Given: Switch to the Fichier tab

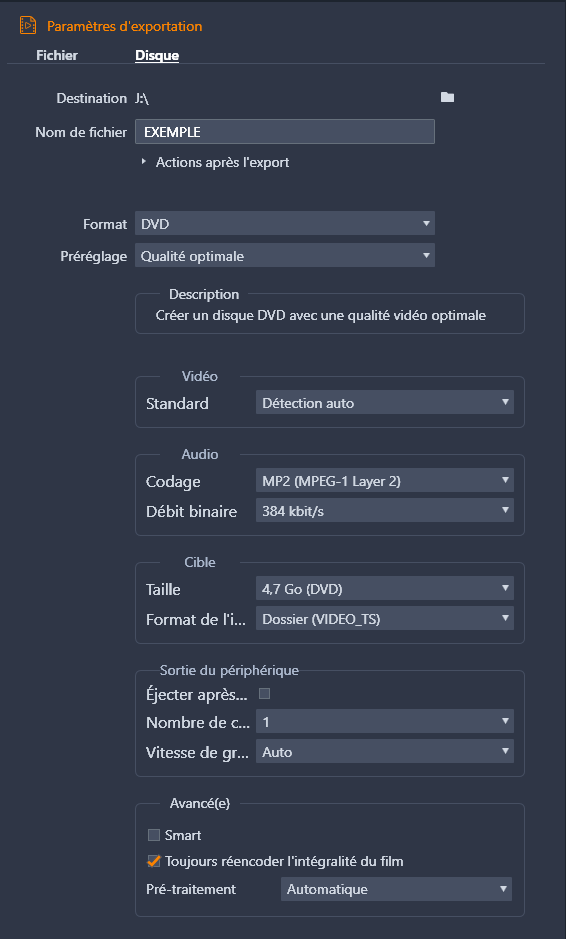Looking at the screenshot, I should pyautogui.click(x=57, y=55).
